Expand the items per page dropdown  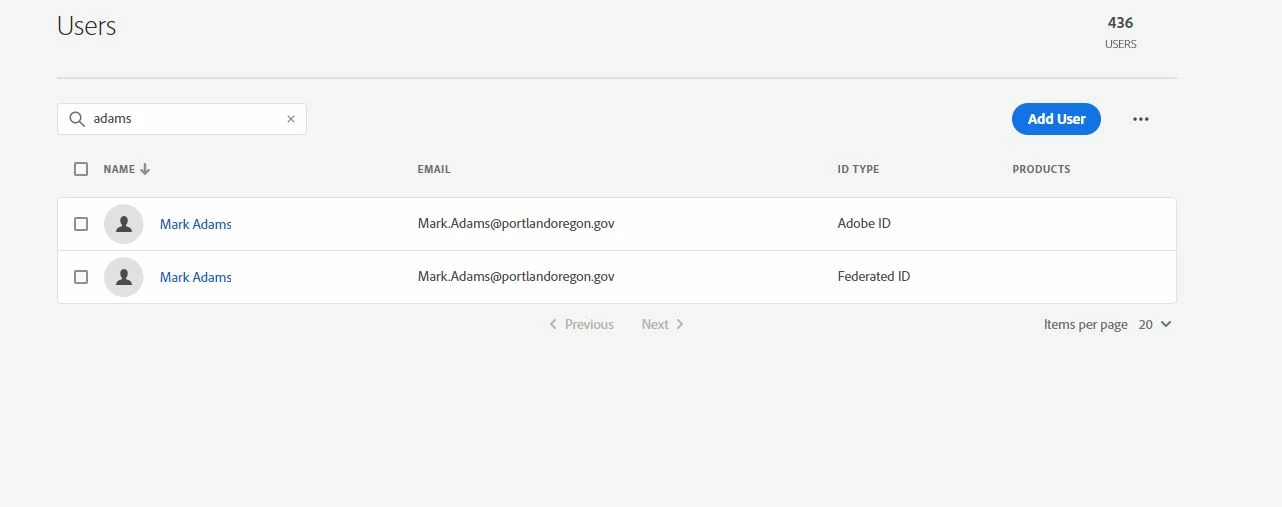pyautogui.click(x=1155, y=324)
